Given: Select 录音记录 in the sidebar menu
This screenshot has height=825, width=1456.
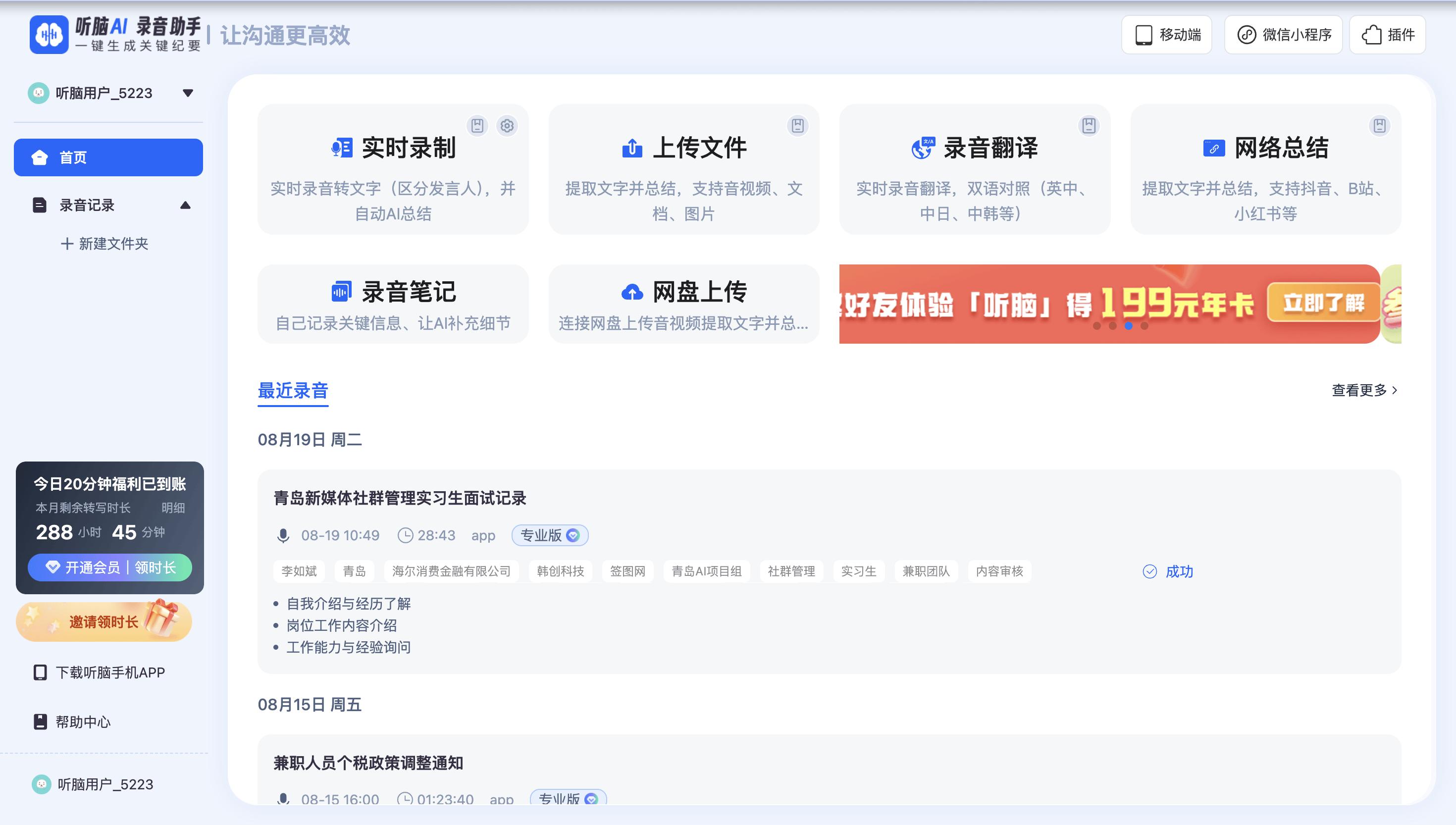Looking at the screenshot, I should click(86, 205).
